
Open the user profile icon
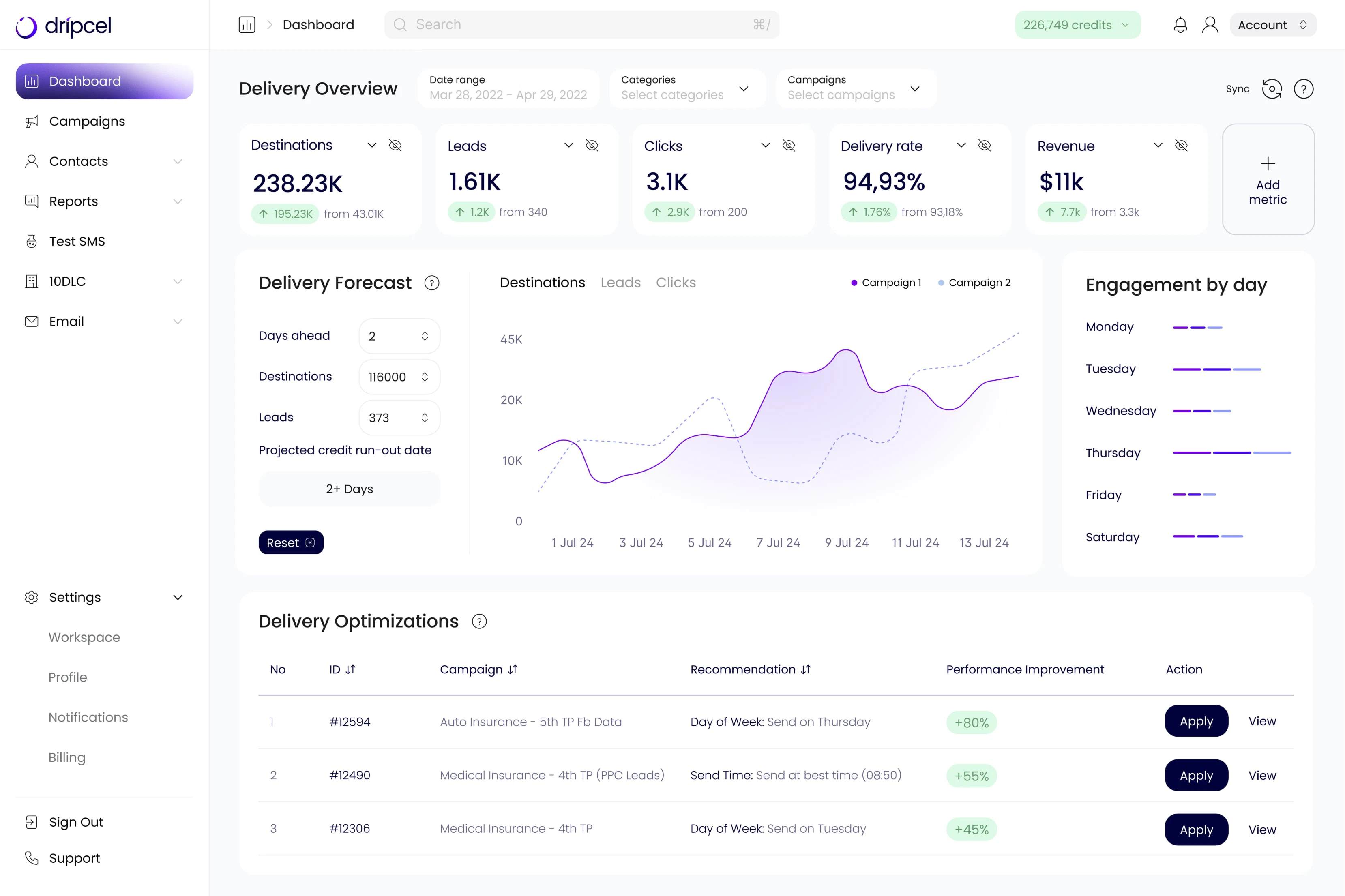click(x=1211, y=25)
